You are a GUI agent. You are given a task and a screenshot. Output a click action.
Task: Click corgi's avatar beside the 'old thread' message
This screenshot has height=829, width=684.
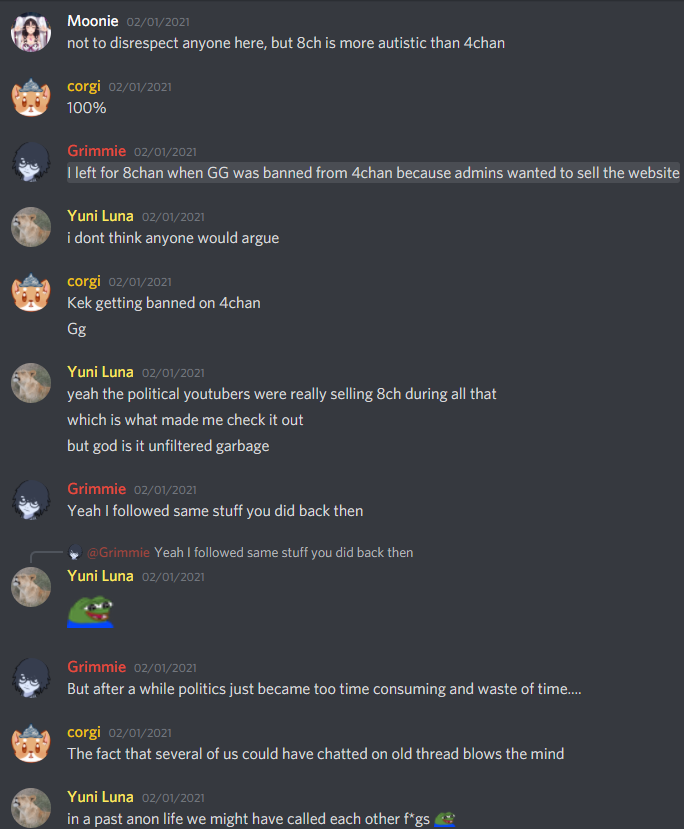[31, 743]
